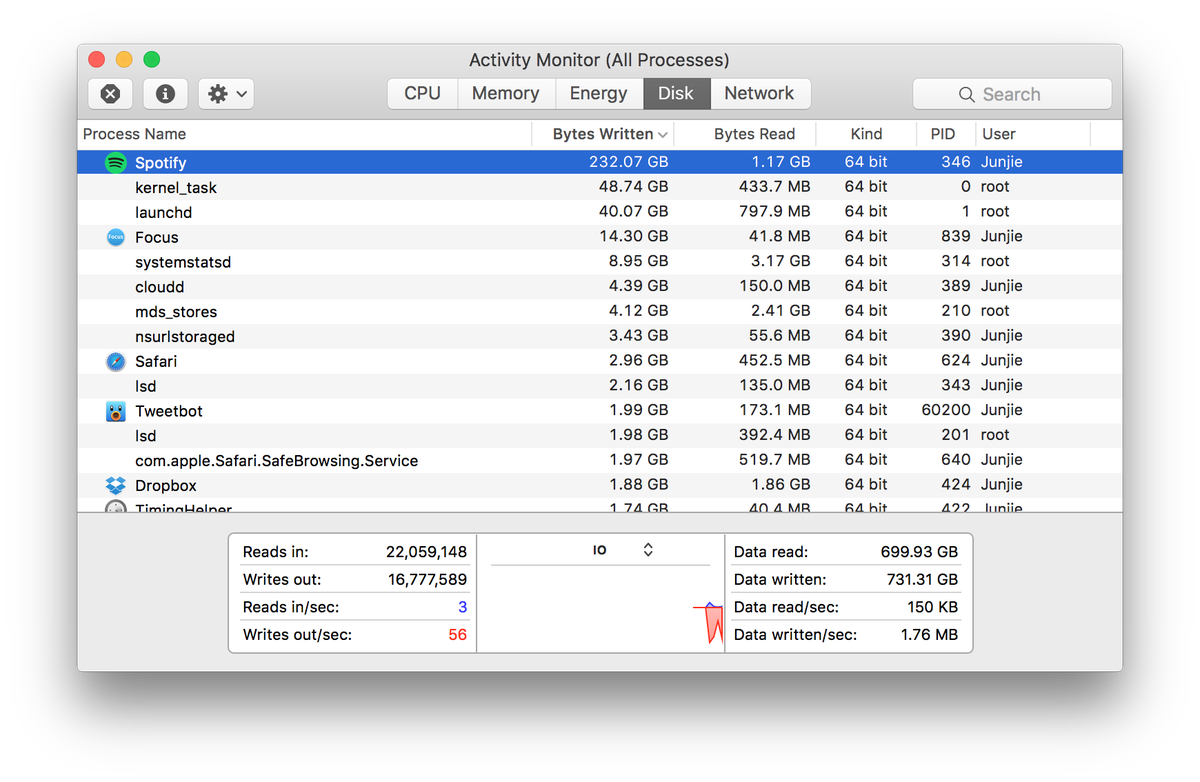1200x782 pixels.
Task: Open the IO graph type selector
Action: (601, 550)
